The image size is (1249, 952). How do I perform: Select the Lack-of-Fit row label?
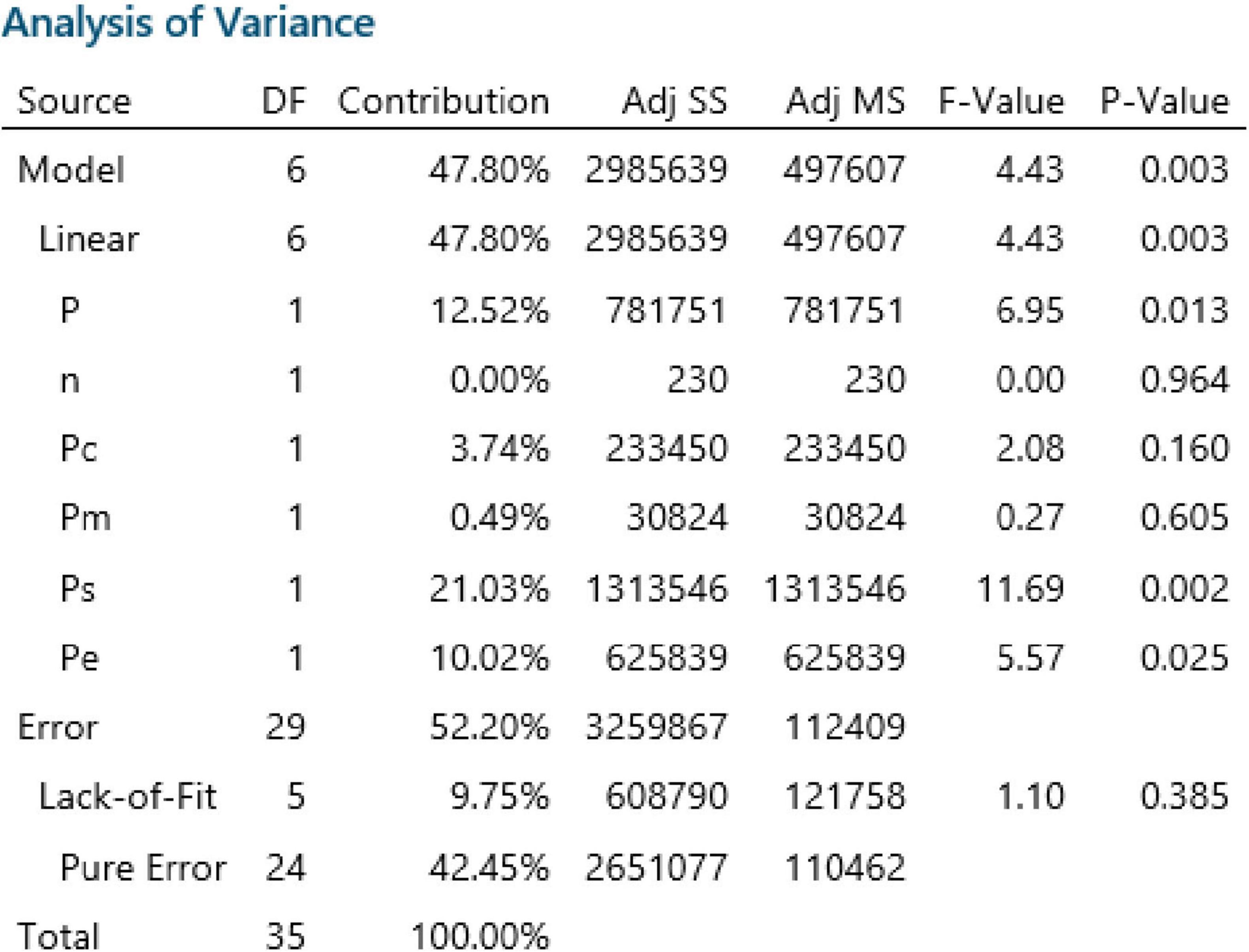(128, 796)
